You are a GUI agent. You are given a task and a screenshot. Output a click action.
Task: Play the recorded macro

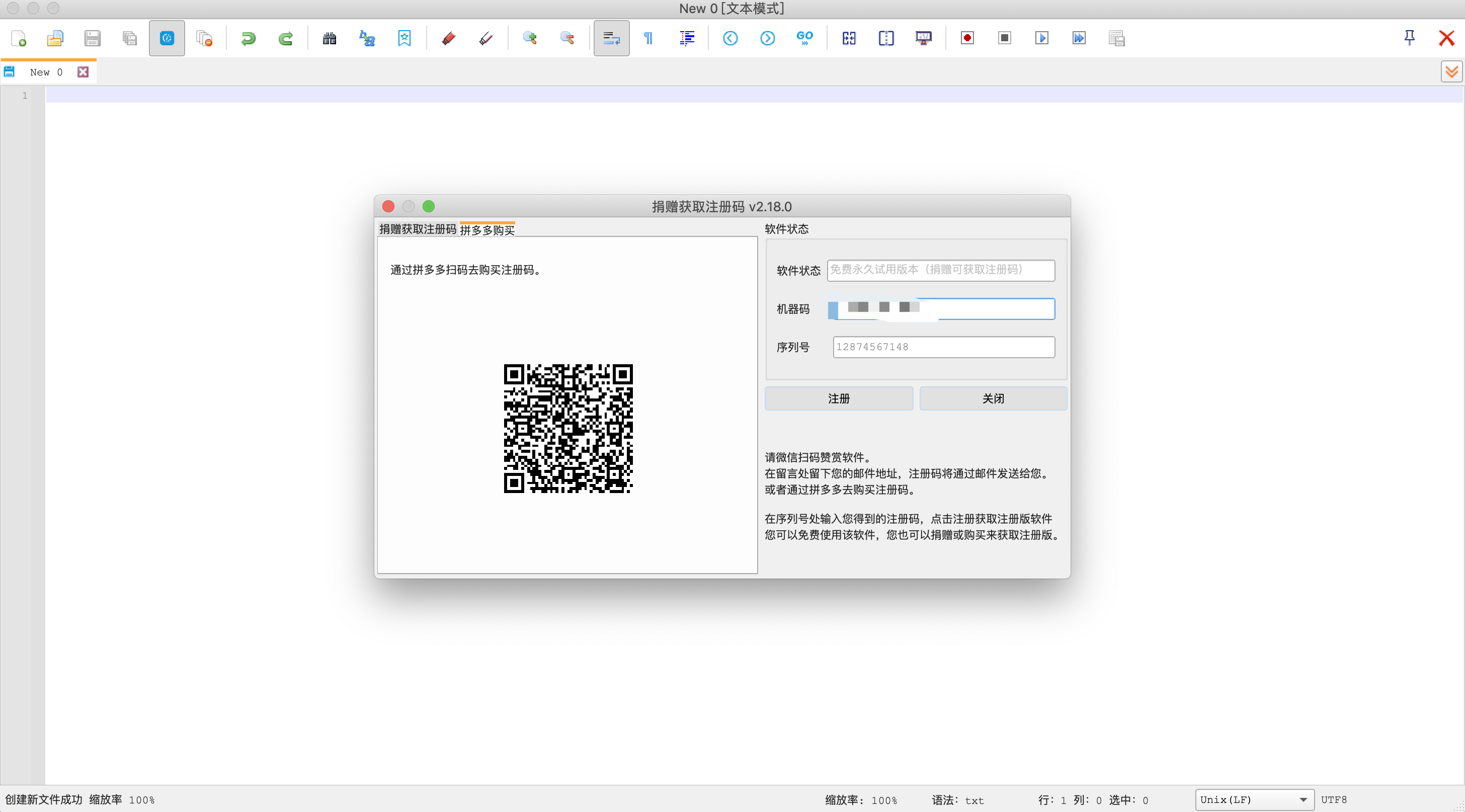(1042, 38)
